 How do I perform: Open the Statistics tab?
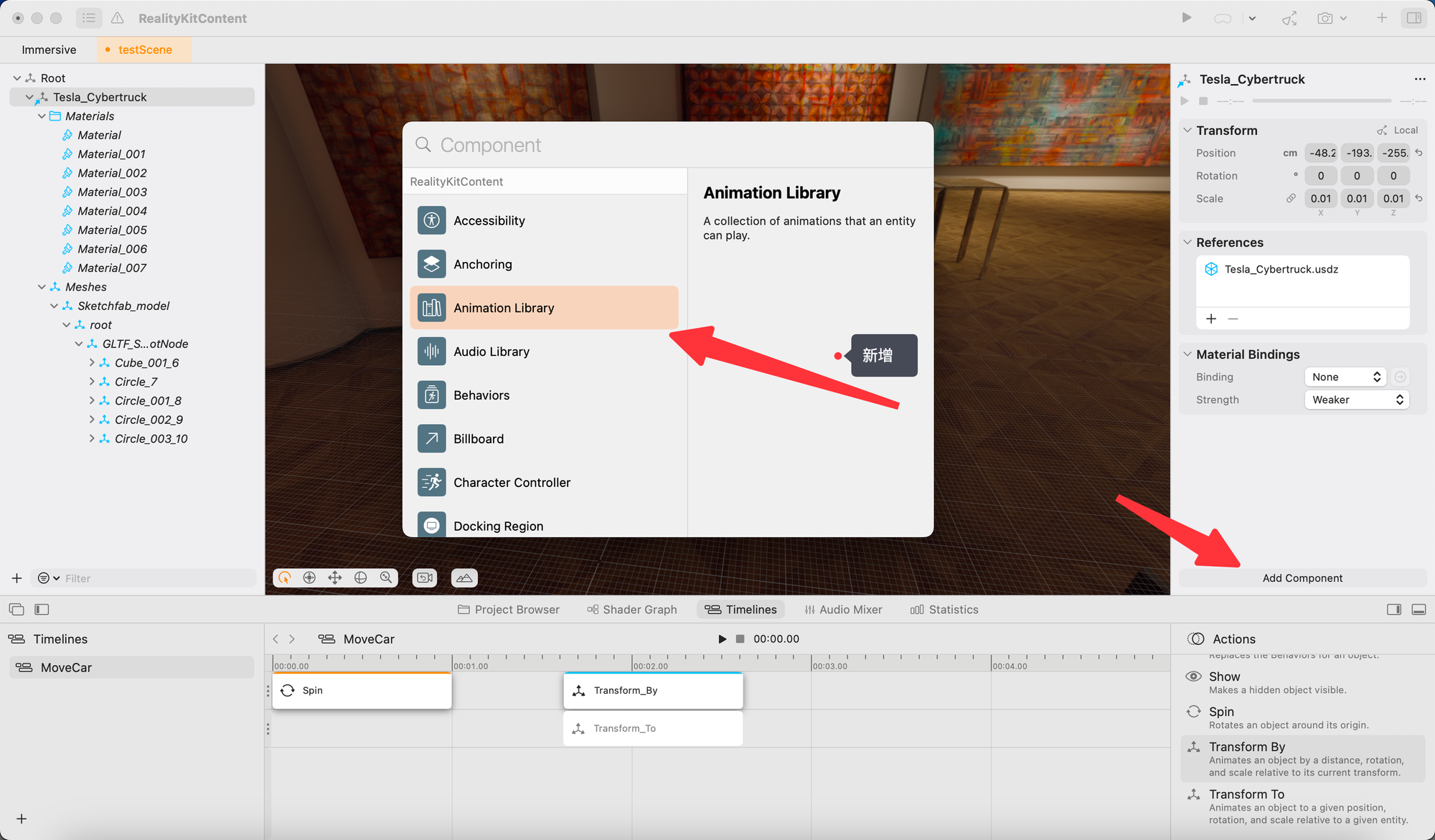[944, 610]
